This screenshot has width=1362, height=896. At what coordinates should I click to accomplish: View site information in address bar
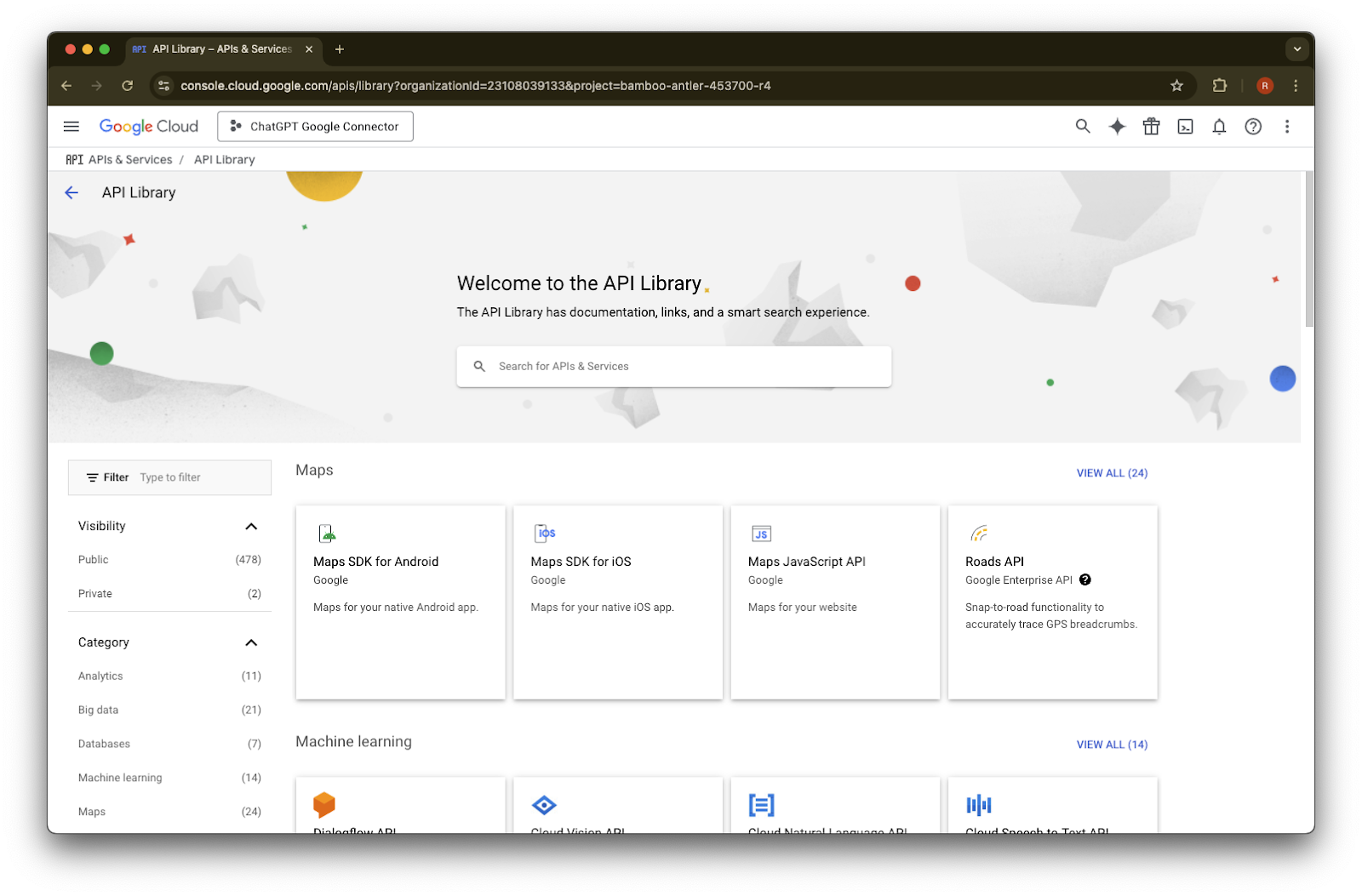[x=164, y=86]
